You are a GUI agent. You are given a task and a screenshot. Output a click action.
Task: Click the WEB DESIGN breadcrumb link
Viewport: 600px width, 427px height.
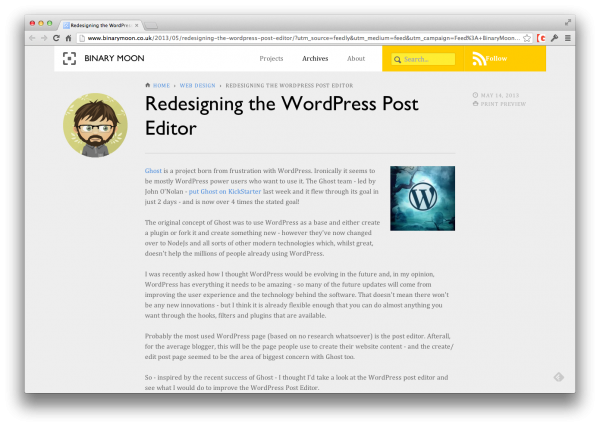(197, 85)
